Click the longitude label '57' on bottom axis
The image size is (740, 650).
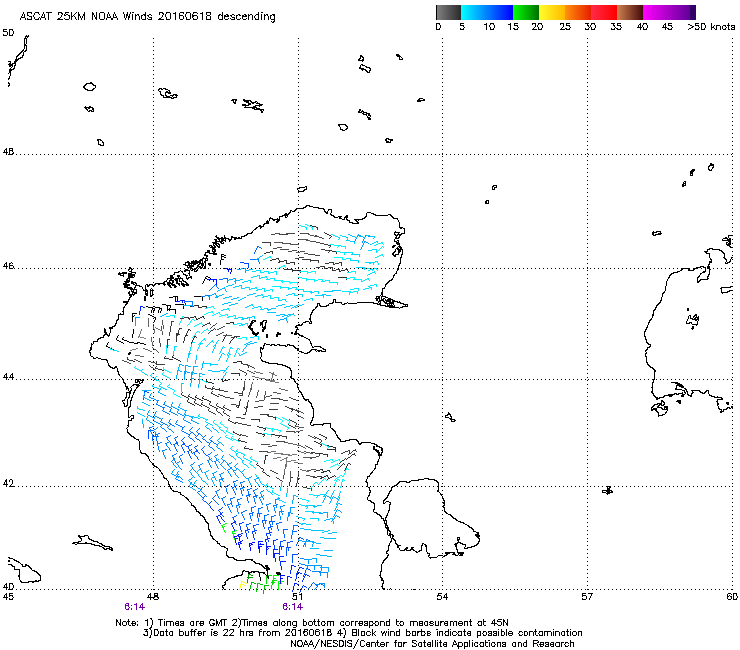click(x=587, y=597)
